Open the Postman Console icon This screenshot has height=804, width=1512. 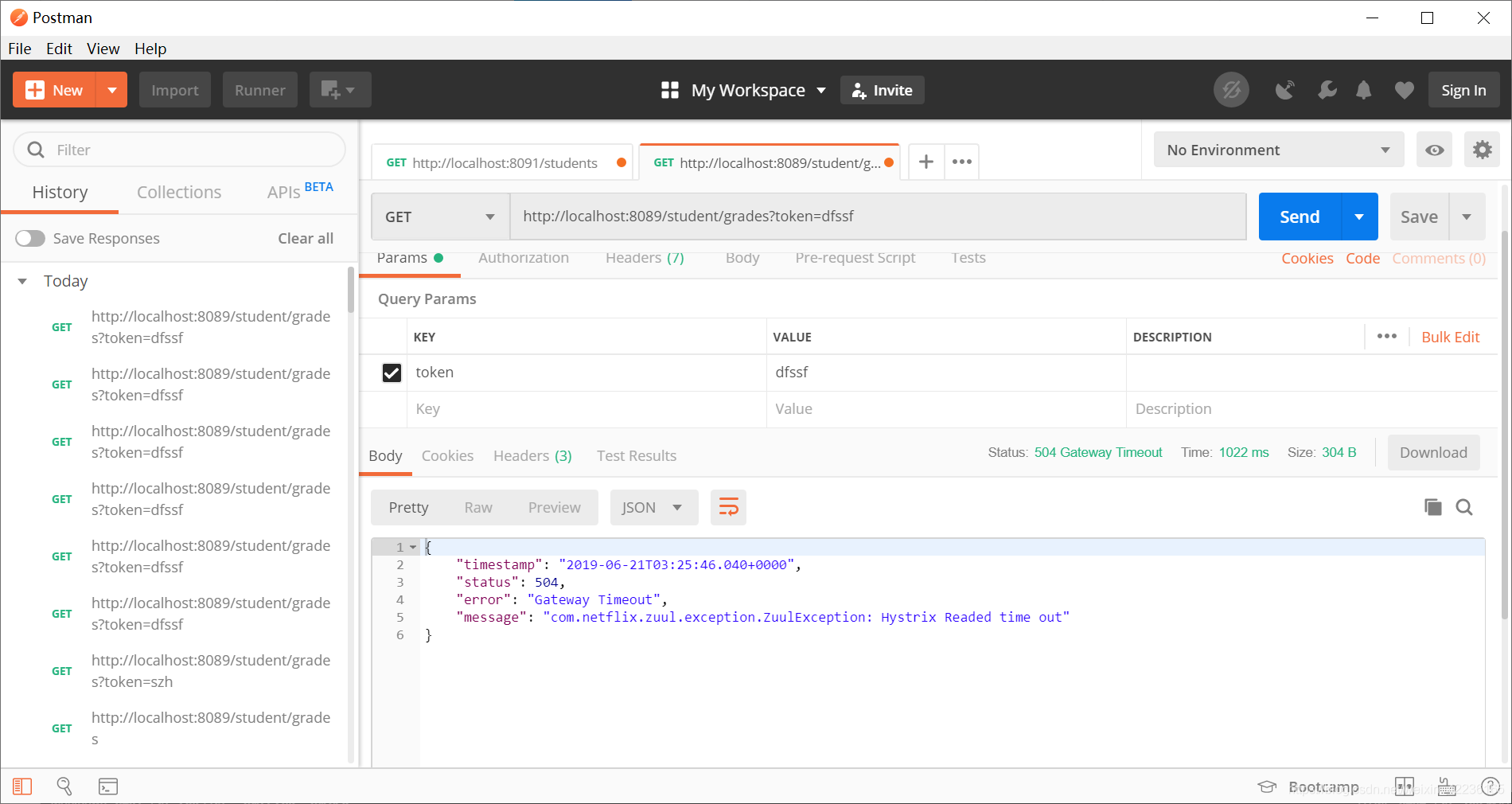(108, 786)
